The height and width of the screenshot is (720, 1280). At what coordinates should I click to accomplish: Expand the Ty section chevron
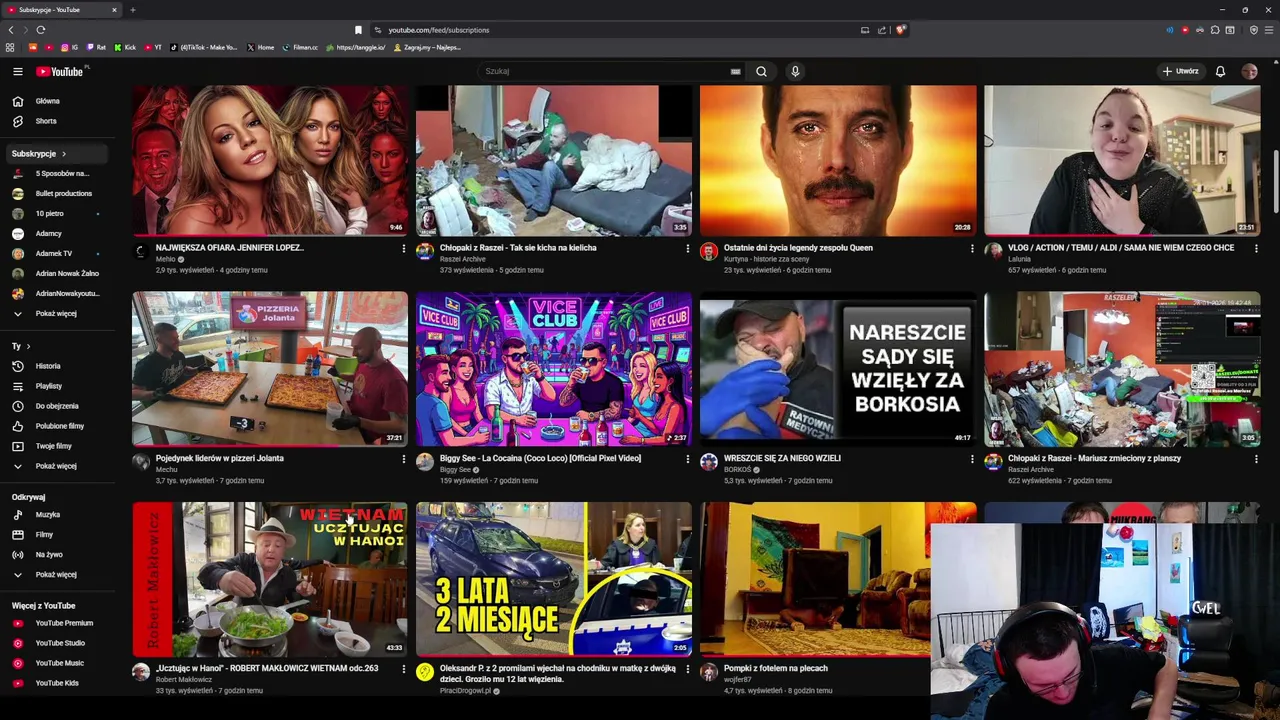pyautogui.click(x=29, y=346)
